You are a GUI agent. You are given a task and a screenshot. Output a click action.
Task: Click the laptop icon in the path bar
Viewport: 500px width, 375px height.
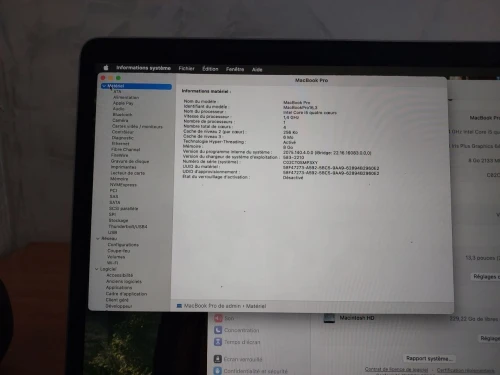pos(179,306)
